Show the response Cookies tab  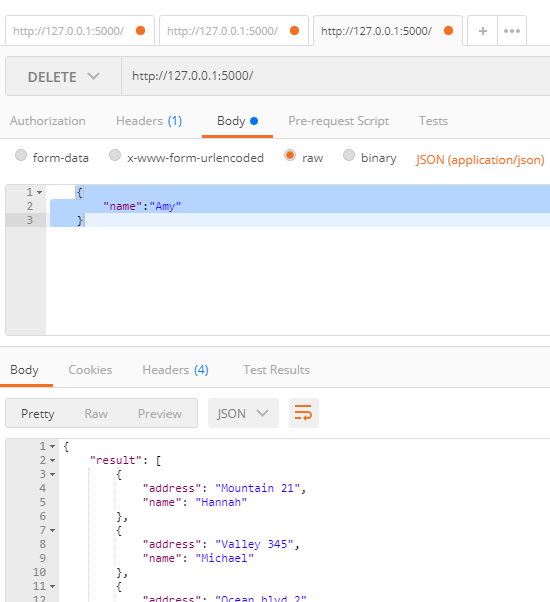click(x=90, y=370)
